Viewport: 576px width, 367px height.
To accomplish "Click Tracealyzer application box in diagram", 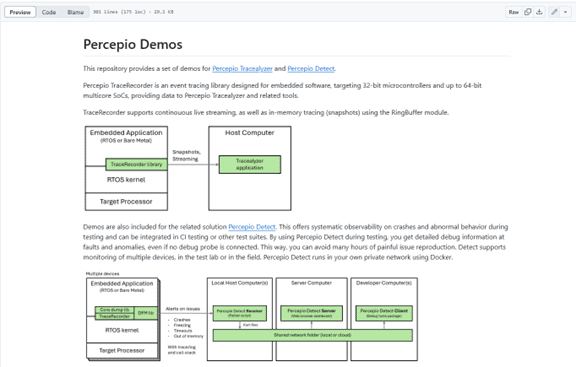I will tap(250, 164).
